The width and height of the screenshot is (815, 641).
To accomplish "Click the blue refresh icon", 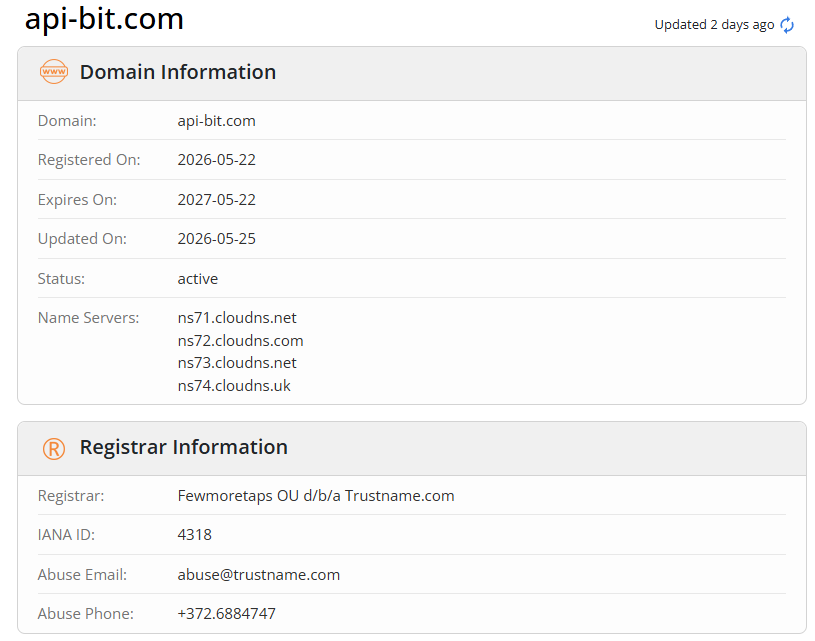I will tap(787, 25).
